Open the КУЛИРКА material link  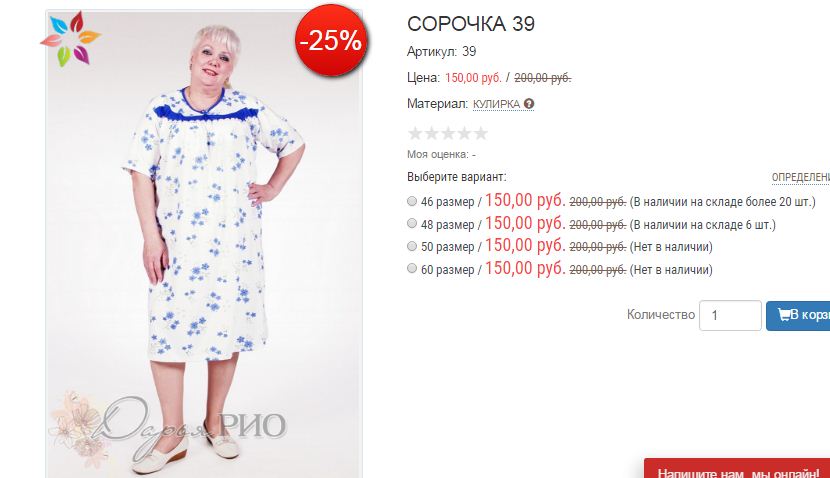[x=496, y=104]
